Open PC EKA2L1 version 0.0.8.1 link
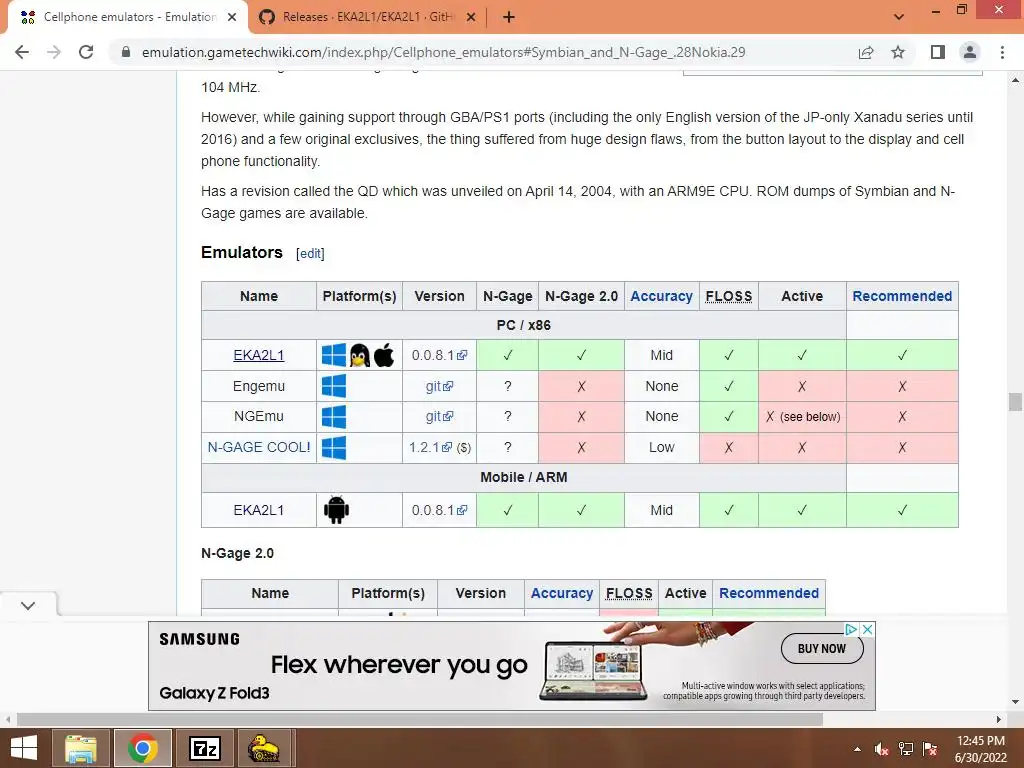Image resolution: width=1024 pixels, height=768 pixels. 440,355
